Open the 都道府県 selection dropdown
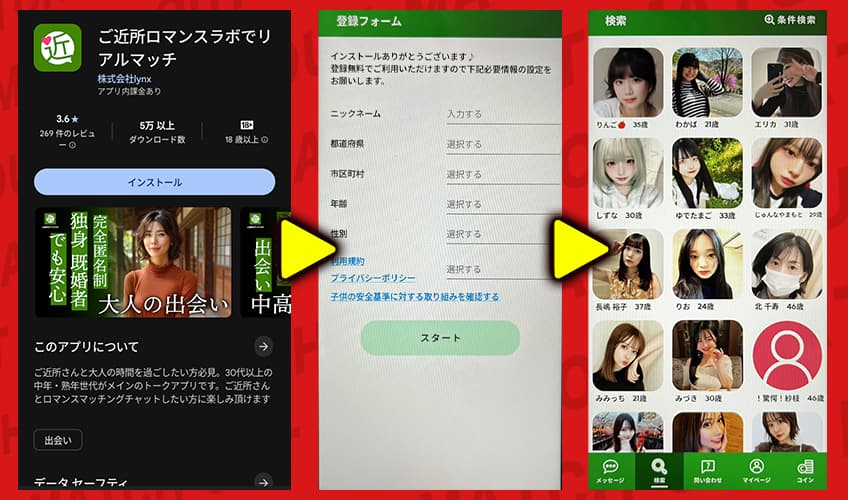The image size is (848, 500). click(x=502, y=144)
